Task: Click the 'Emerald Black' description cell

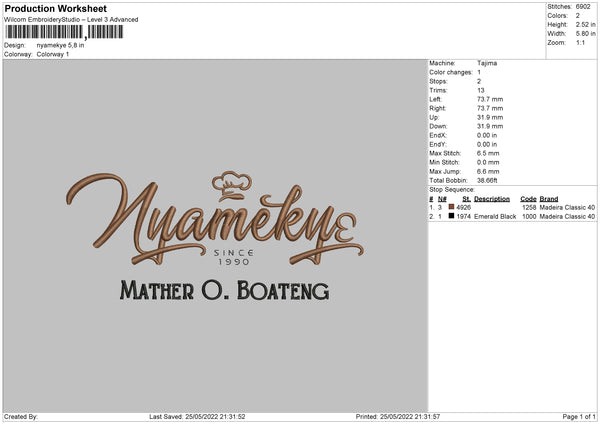Action: 495,217
